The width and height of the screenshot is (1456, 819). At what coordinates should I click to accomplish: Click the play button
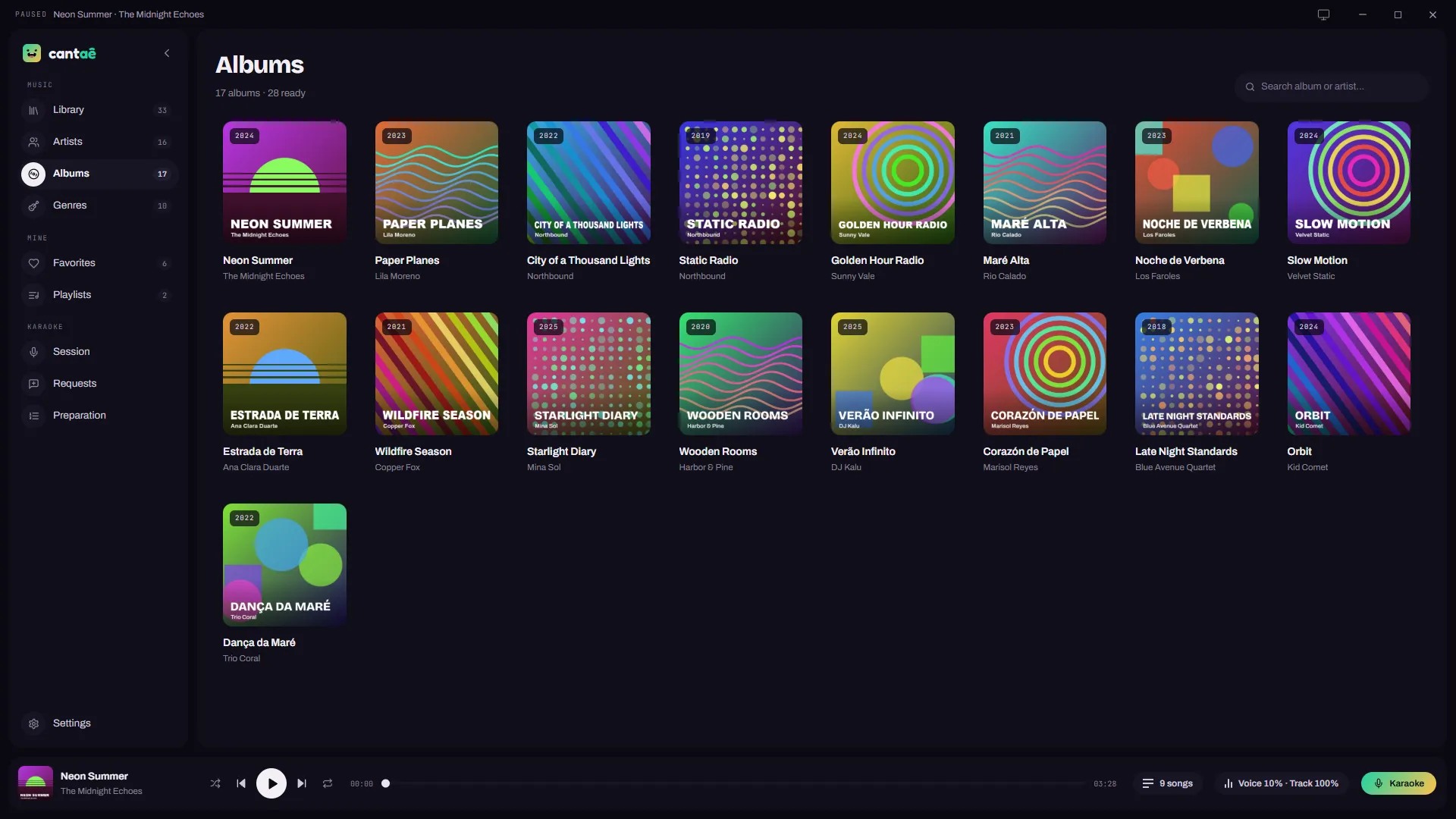point(271,783)
